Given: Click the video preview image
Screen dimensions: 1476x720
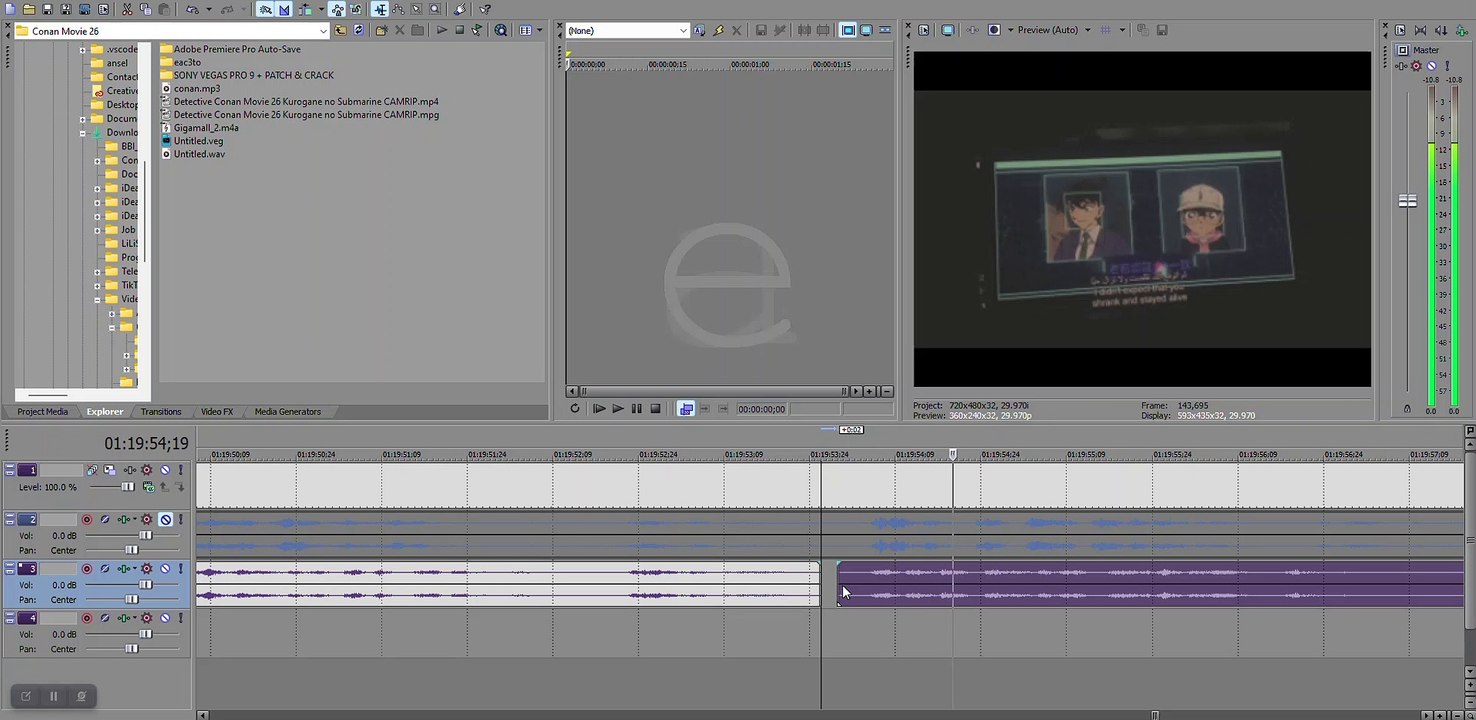Looking at the screenshot, I should pos(1142,219).
